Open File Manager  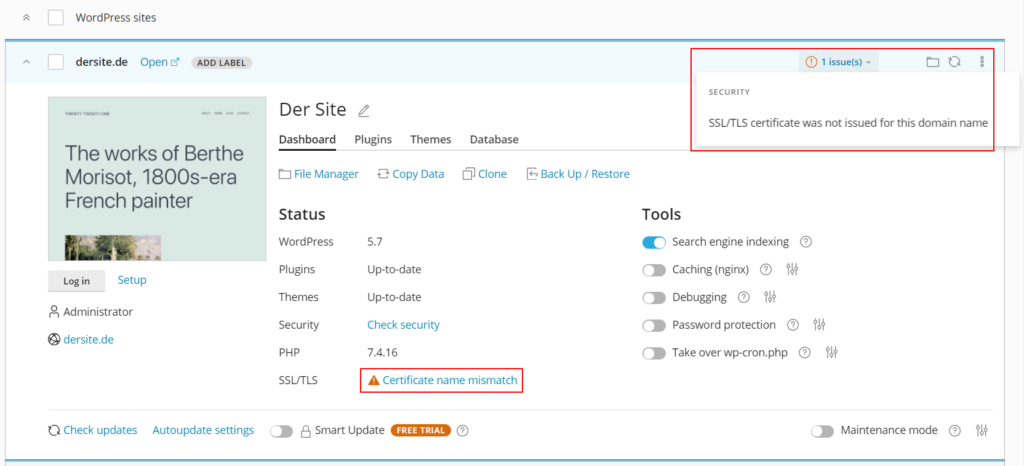(319, 174)
